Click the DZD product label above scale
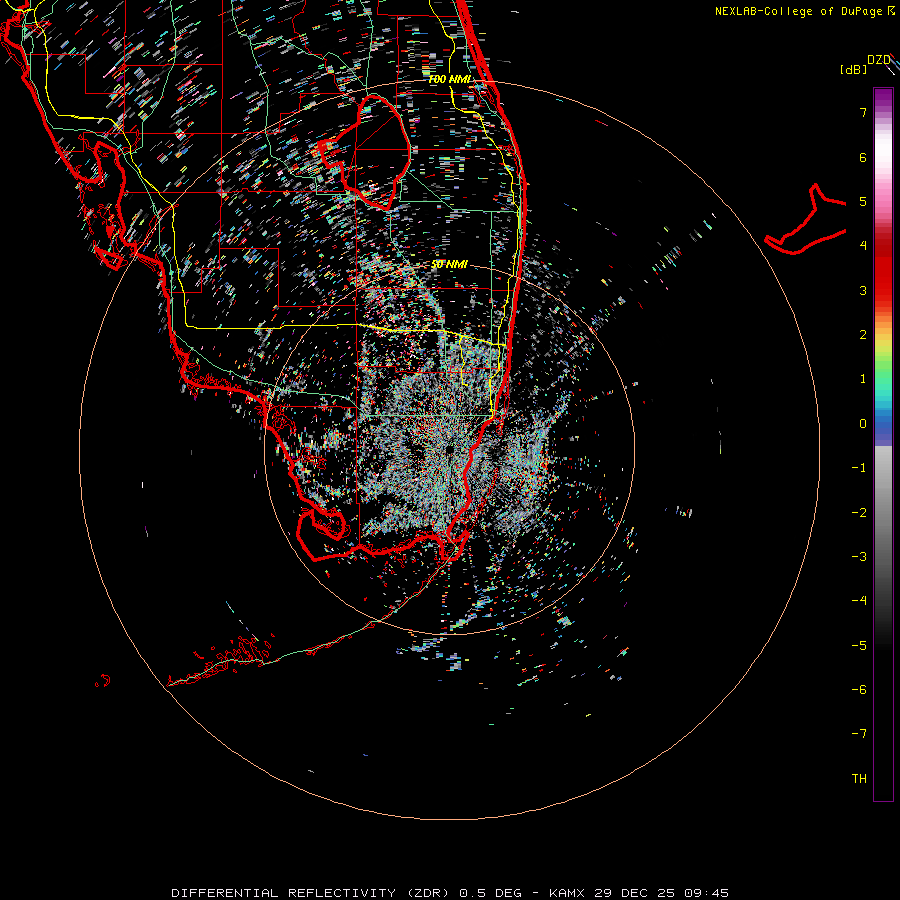 878,60
